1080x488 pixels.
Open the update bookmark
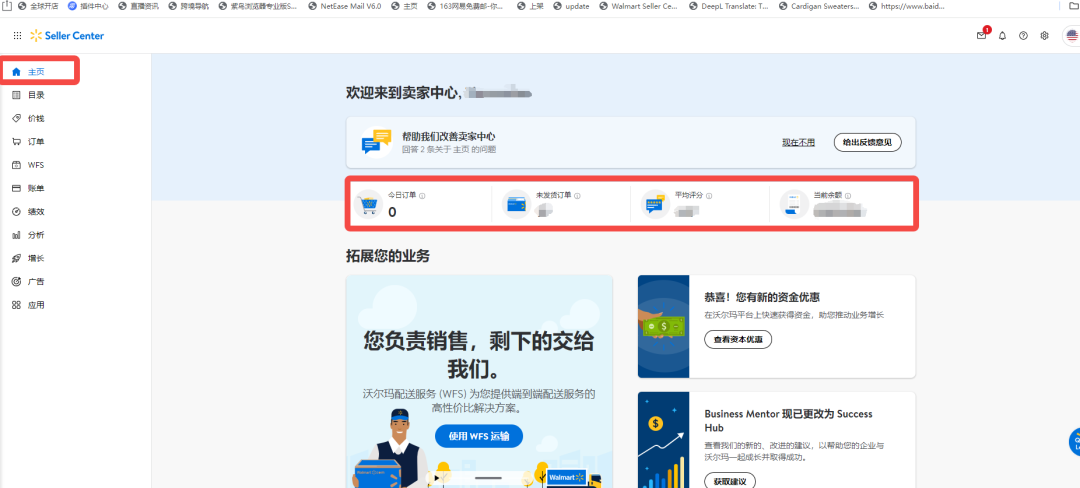coord(571,6)
